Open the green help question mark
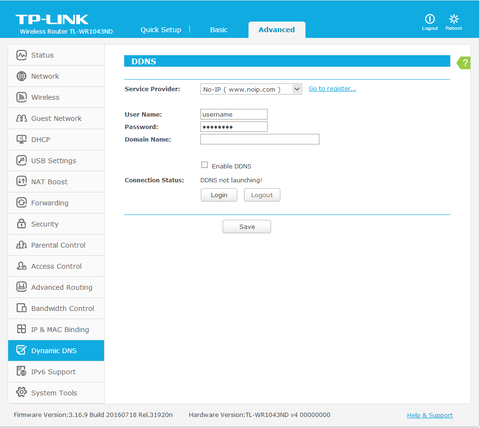The width and height of the screenshot is (480, 428). 464,63
